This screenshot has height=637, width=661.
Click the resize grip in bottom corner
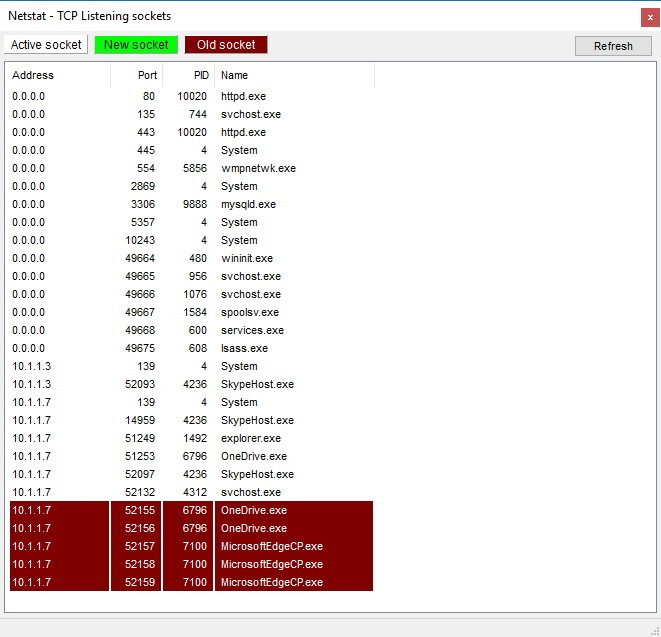pyautogui.click(x=655, y=631)
